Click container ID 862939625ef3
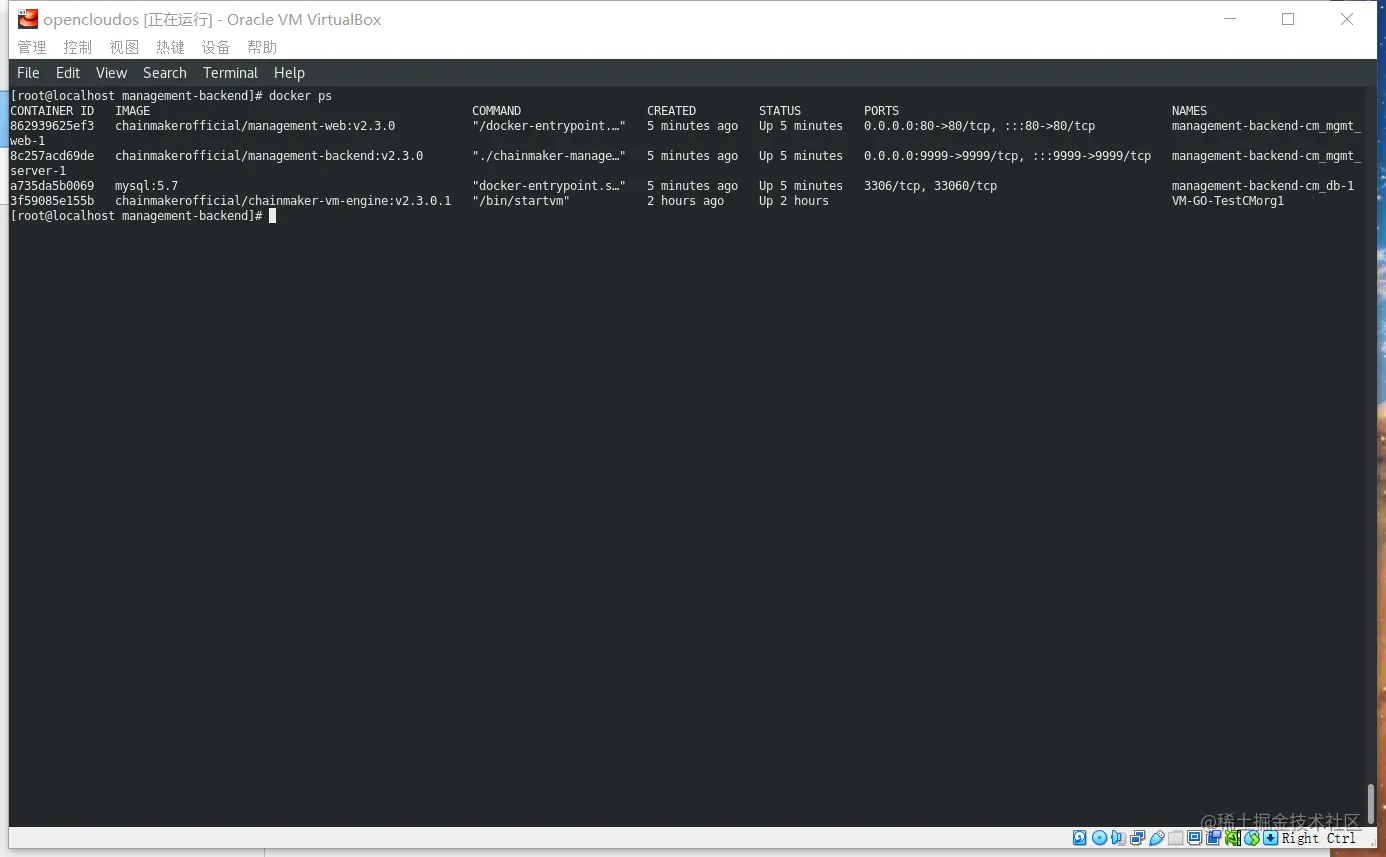Screen dimensions: 1386x857 (x=52, y=126)
